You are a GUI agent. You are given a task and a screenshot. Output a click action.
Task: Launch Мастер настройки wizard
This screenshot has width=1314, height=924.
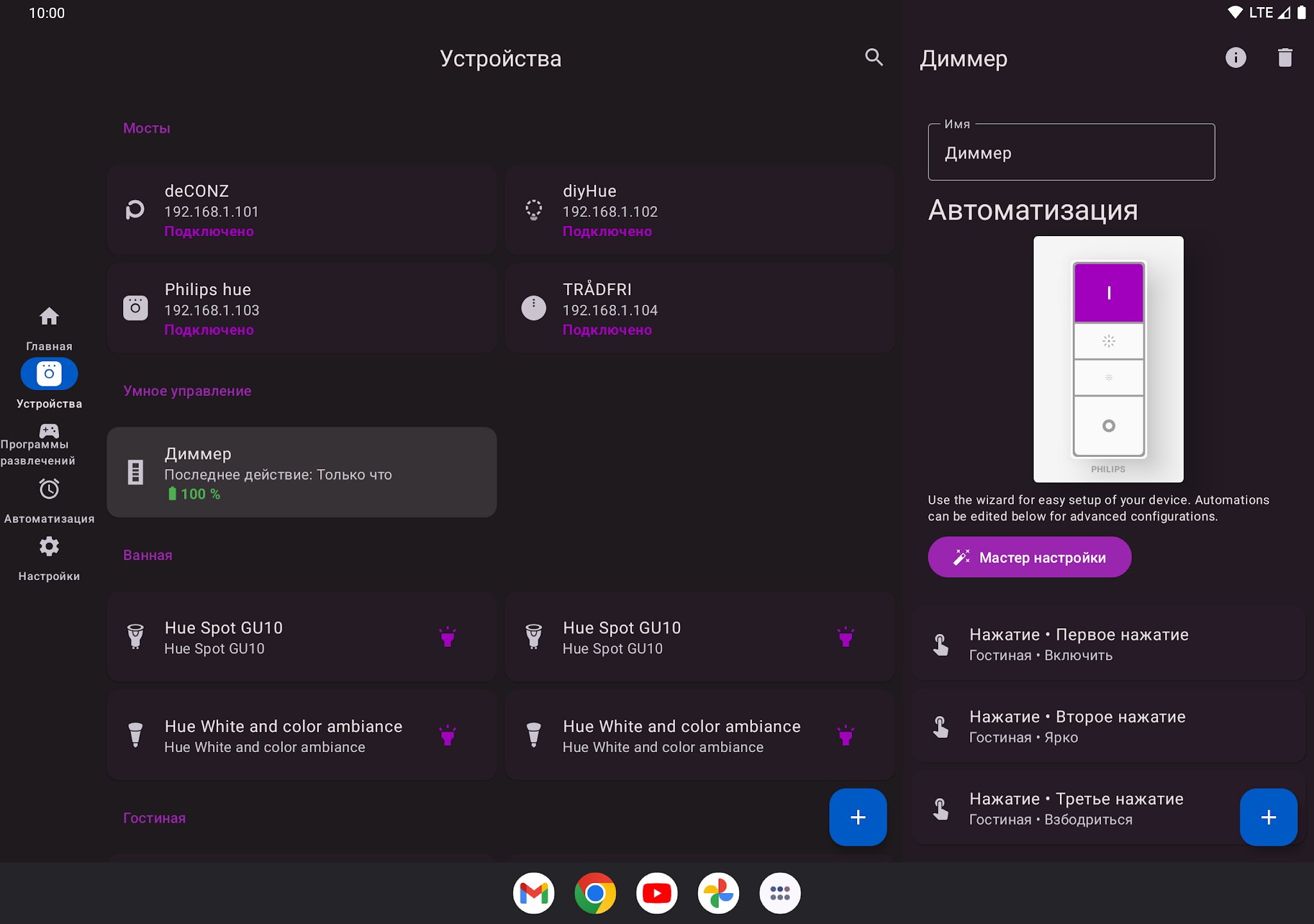[x=1029, y=557]
